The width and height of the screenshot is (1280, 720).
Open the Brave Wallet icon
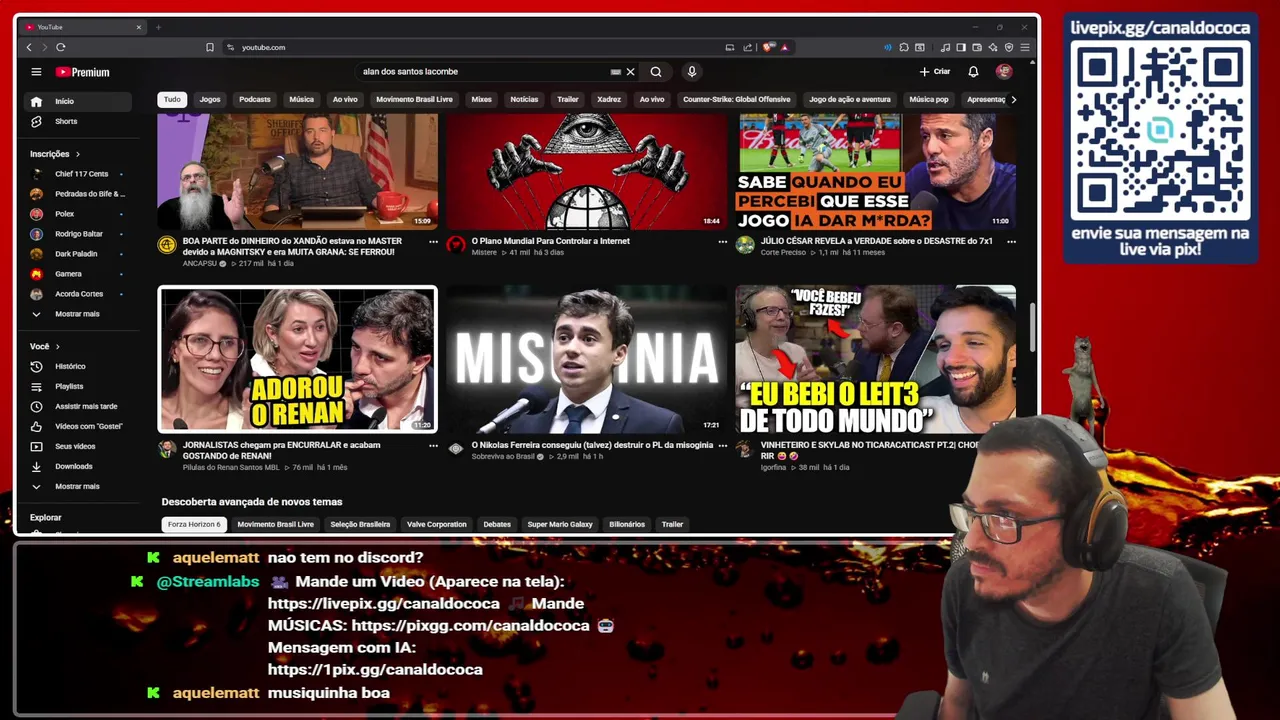click(x=978, y=47)
